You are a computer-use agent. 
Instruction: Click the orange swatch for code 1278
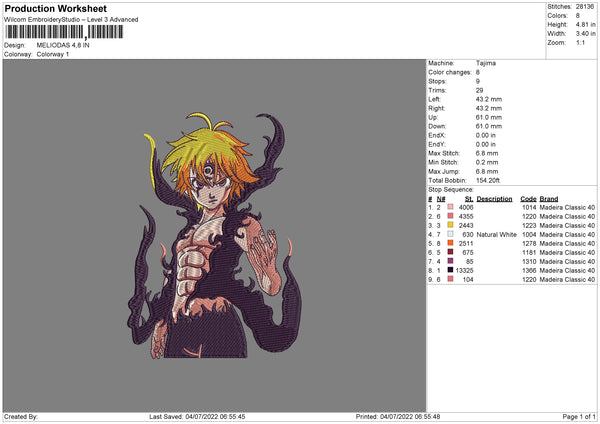pos(450,243)
